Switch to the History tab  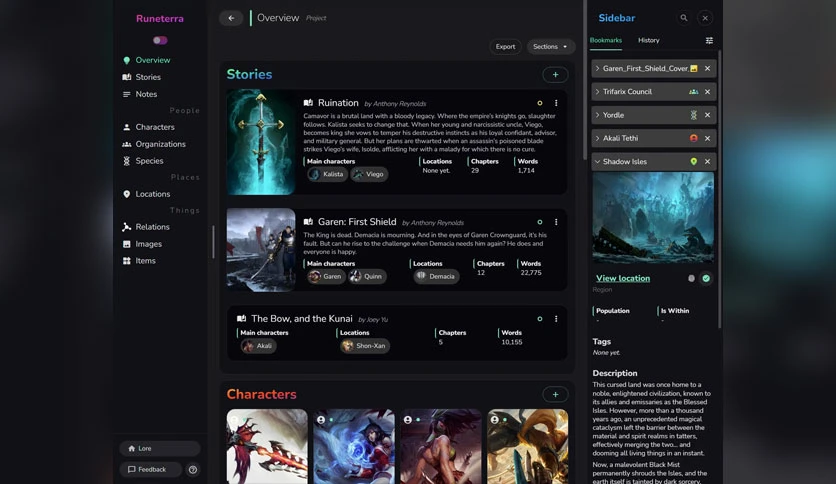click(x=648, y=41)
